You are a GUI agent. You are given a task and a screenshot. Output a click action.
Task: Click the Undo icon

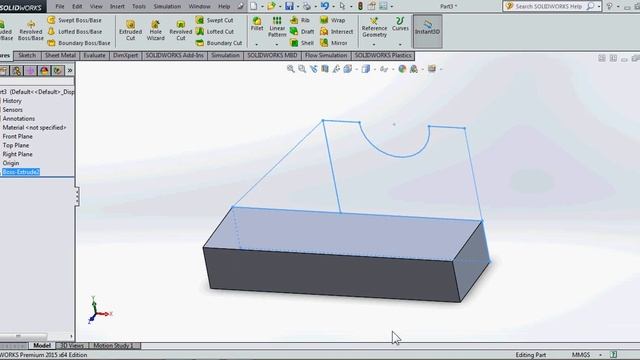[325, 6]
